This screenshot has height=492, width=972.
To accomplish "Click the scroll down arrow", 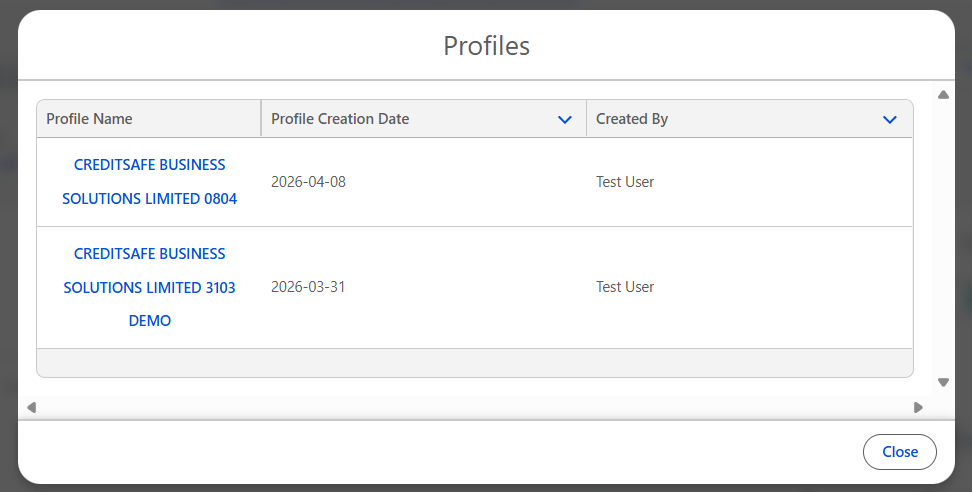I will tap(943, 382).
